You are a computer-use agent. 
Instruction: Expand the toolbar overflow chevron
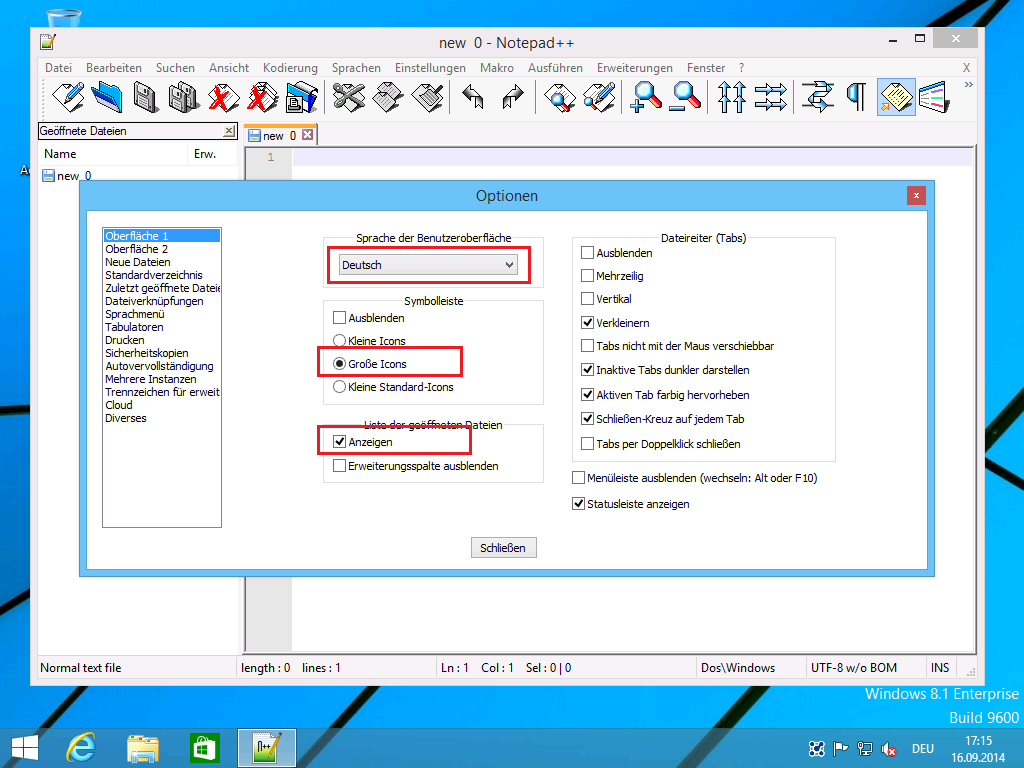click(968, 84)
